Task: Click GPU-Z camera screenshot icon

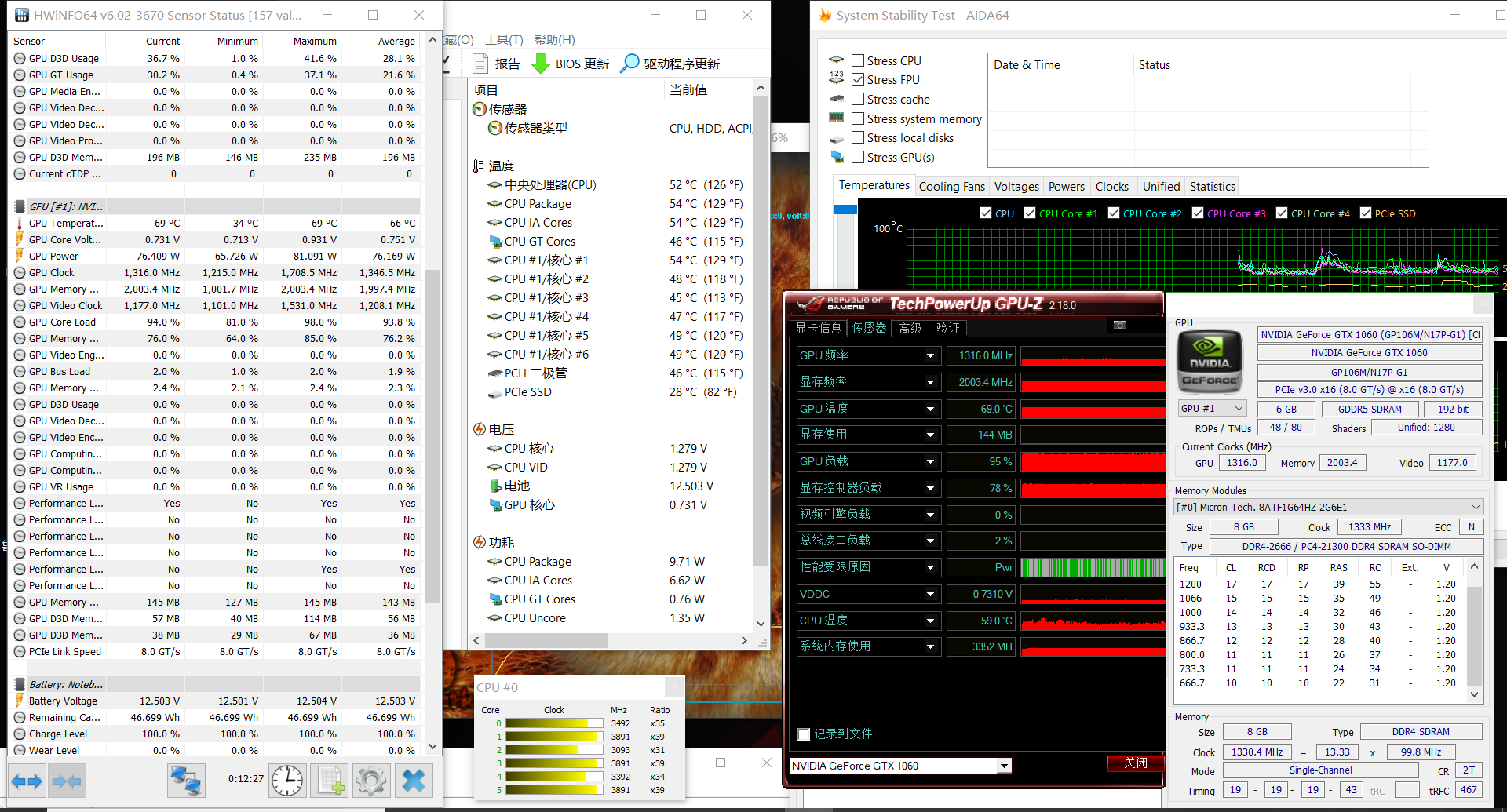Action: pos(1120,325)
